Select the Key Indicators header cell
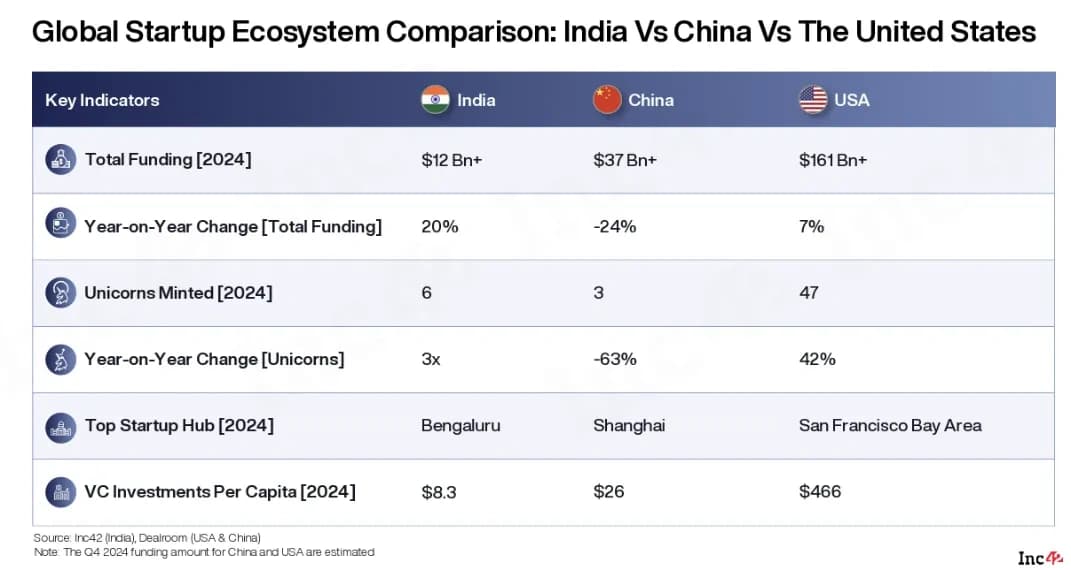The width and height of the screenshot is (1071, 570). [102, 100]
